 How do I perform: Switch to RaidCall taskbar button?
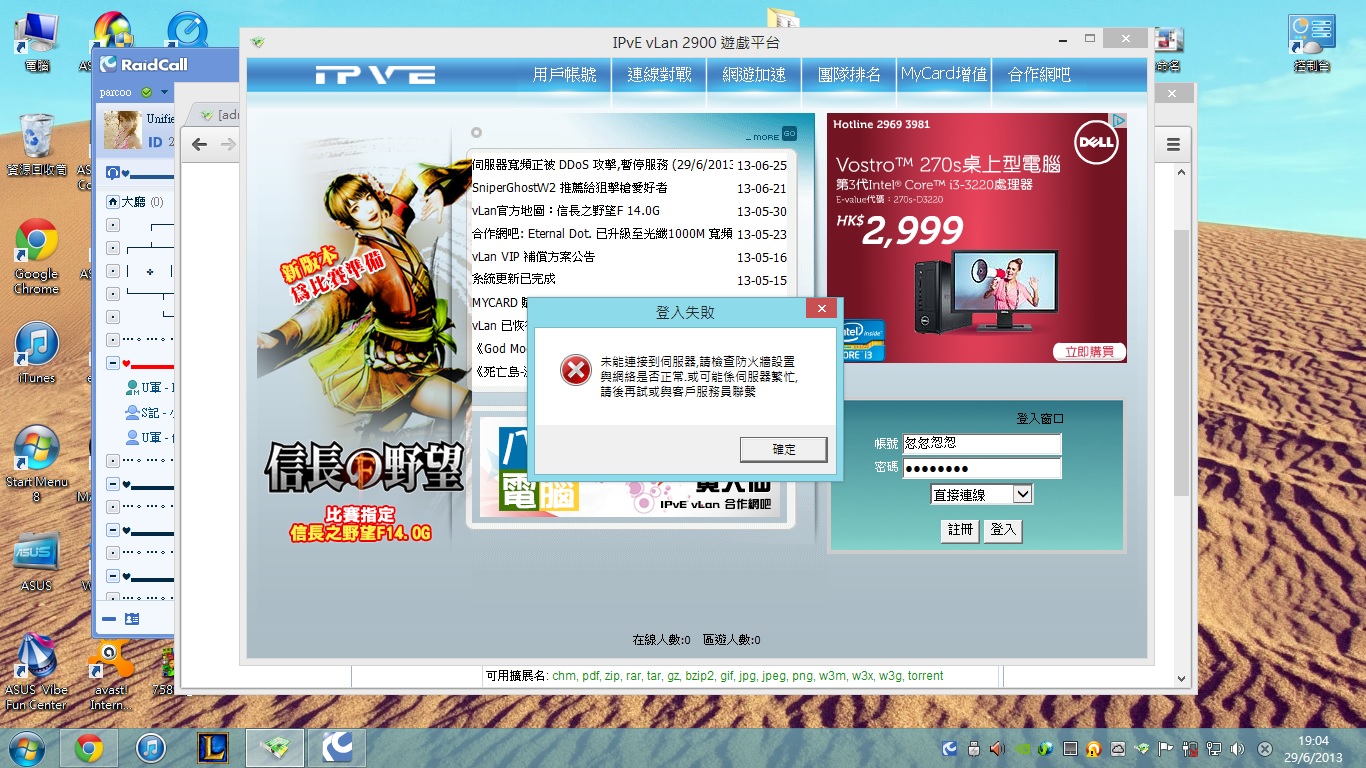[x=337, y=748]
